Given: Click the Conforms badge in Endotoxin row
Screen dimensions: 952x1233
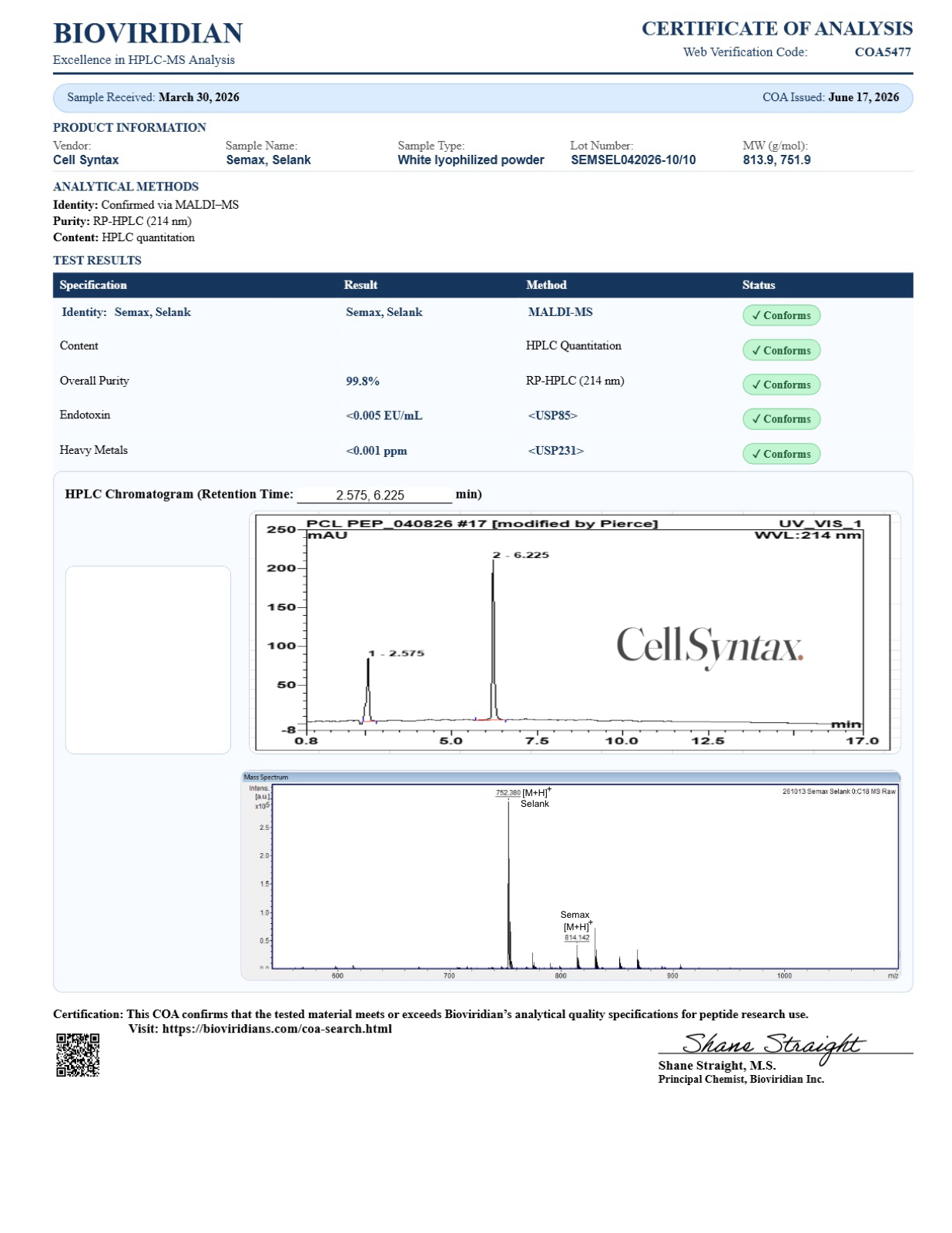Looking at the screenshot, I should point(781,418).
